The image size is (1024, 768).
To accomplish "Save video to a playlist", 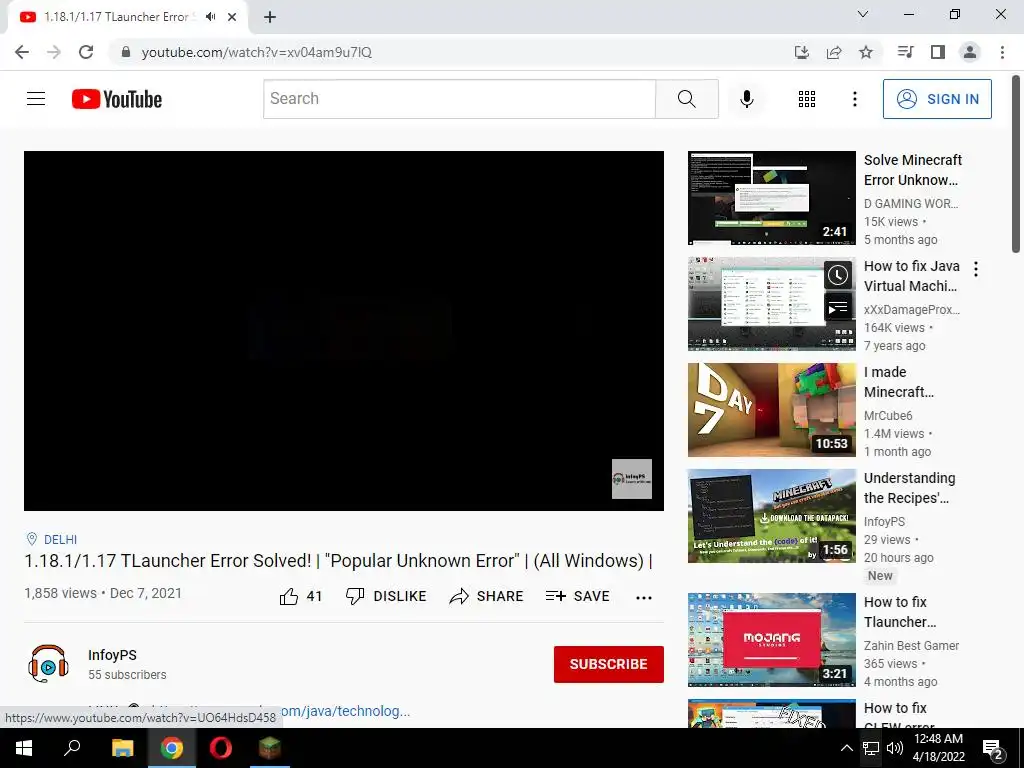I will 577,596.
